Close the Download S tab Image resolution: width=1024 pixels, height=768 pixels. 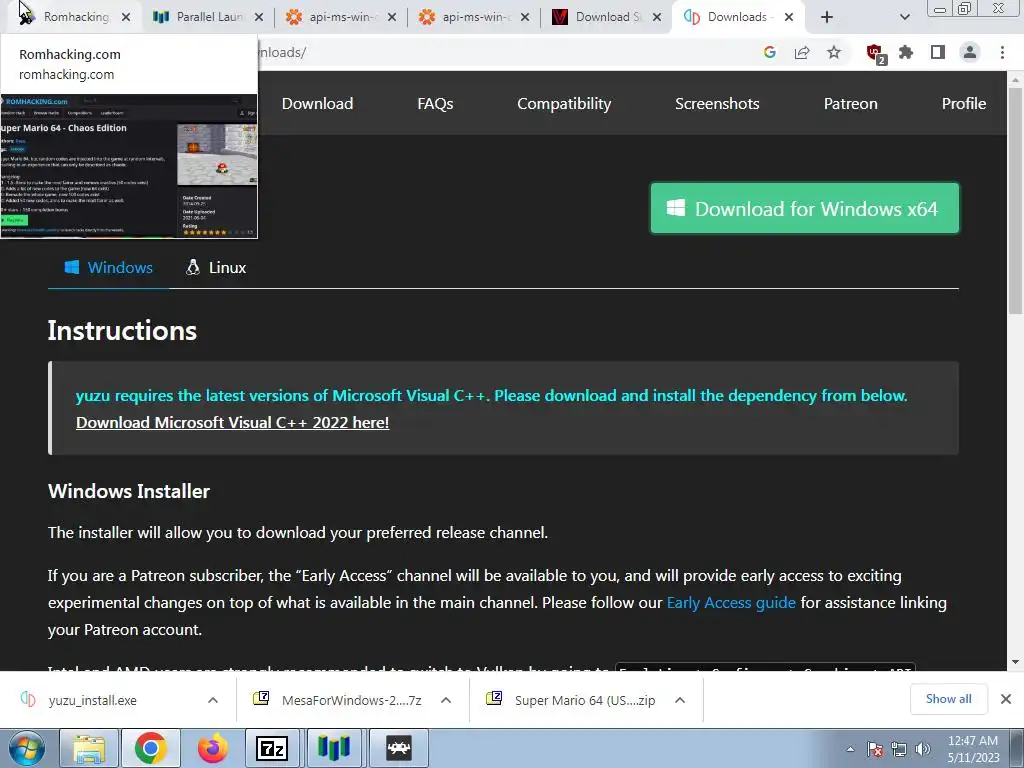pos(658,17)
